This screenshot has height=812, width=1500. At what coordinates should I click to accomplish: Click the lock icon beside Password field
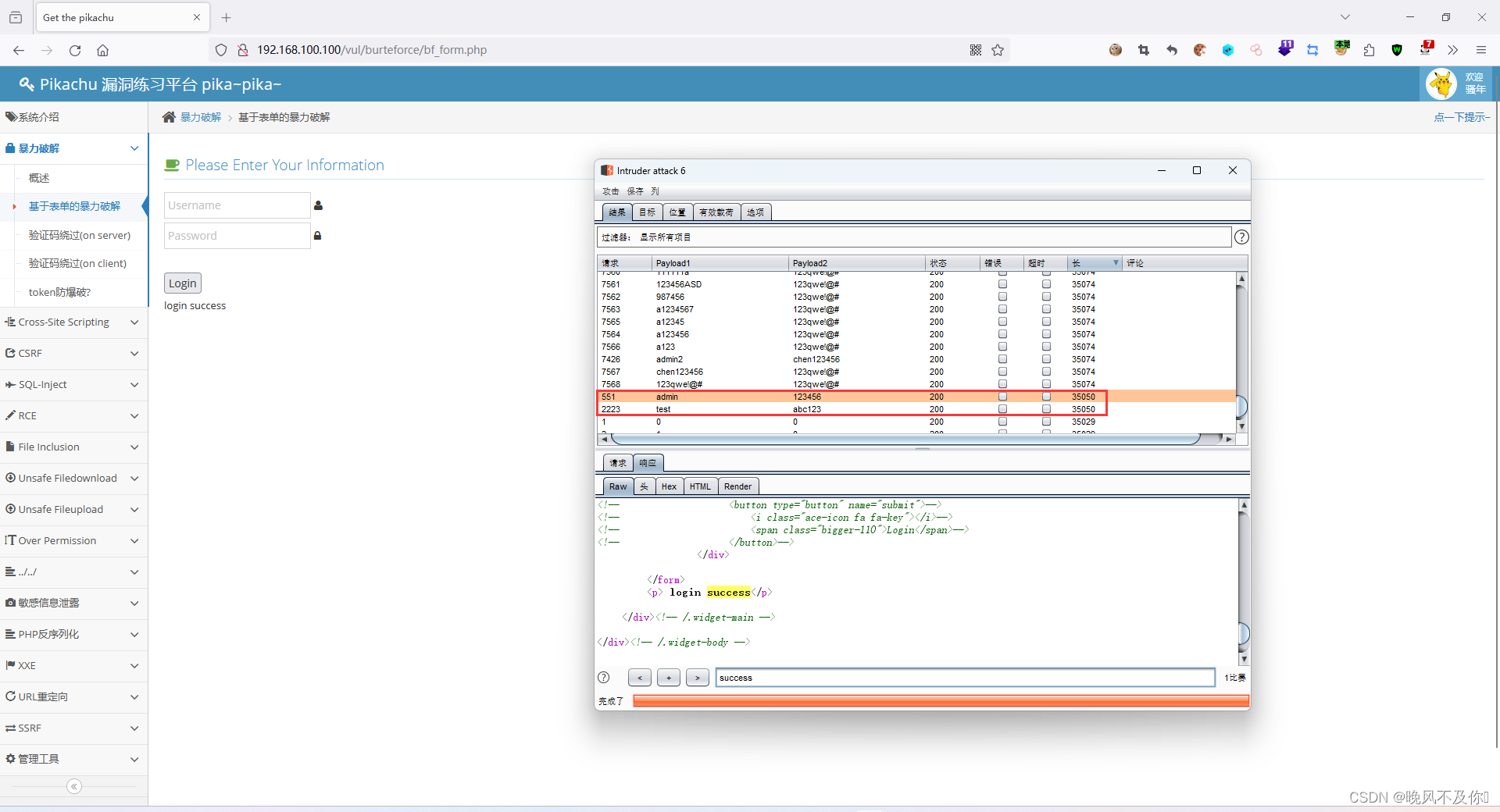[318, 236]
